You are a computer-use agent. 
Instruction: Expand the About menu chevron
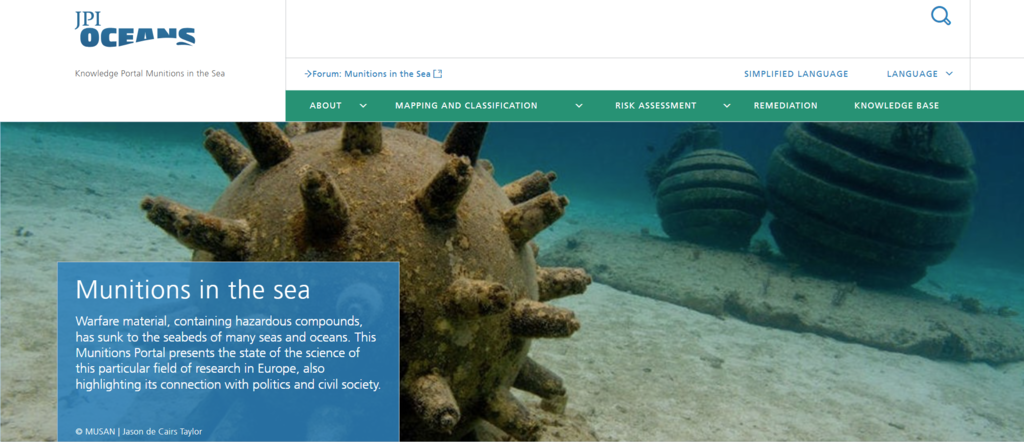(x=363, y=106)
